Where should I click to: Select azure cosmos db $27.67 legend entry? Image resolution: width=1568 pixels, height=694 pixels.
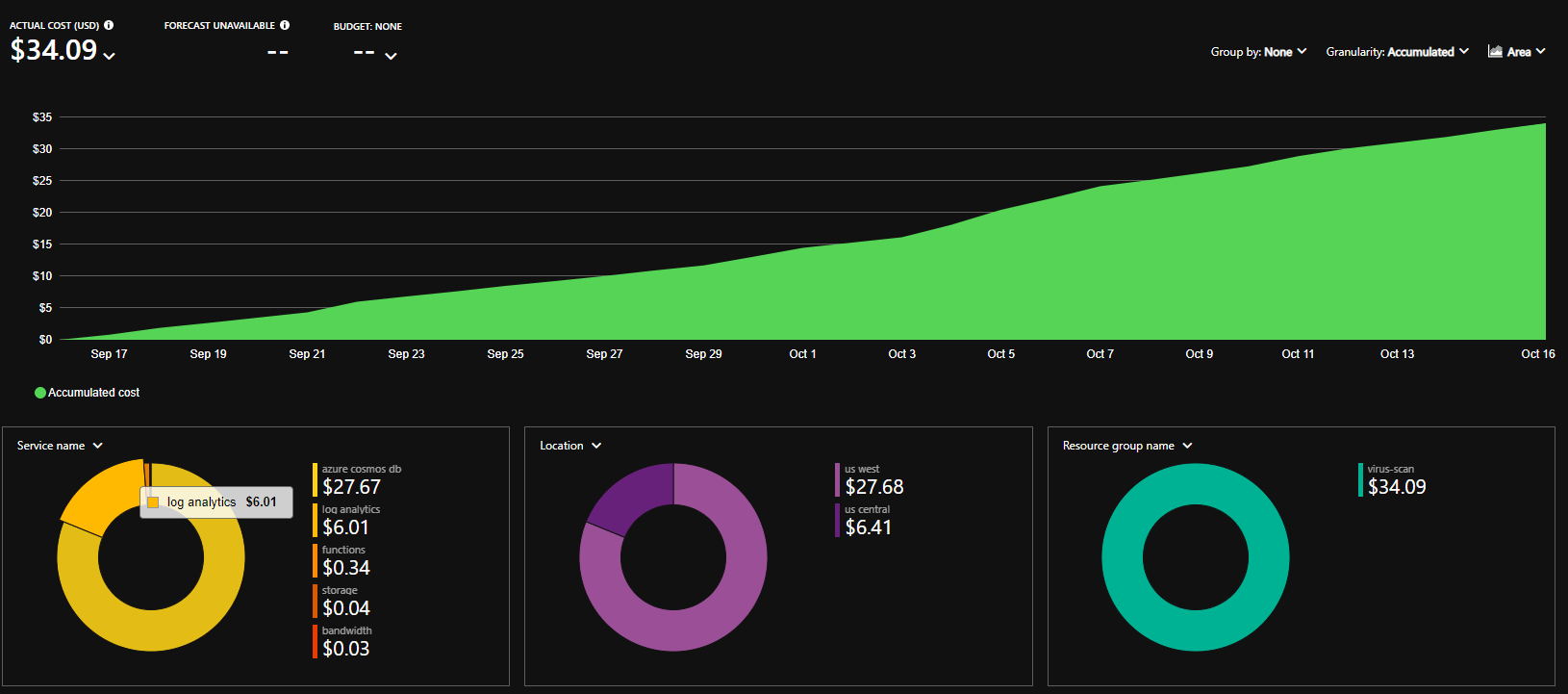click(358, 480)
